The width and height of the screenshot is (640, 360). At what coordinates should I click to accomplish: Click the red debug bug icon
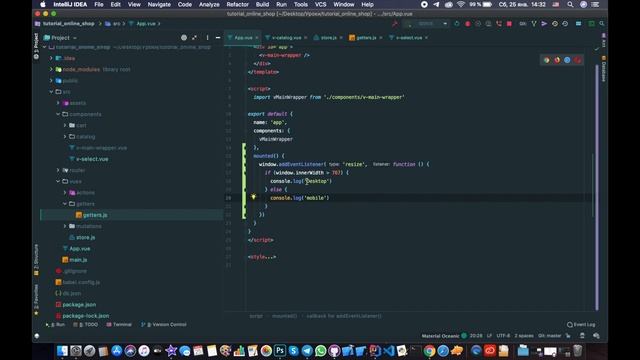(467, 24)
